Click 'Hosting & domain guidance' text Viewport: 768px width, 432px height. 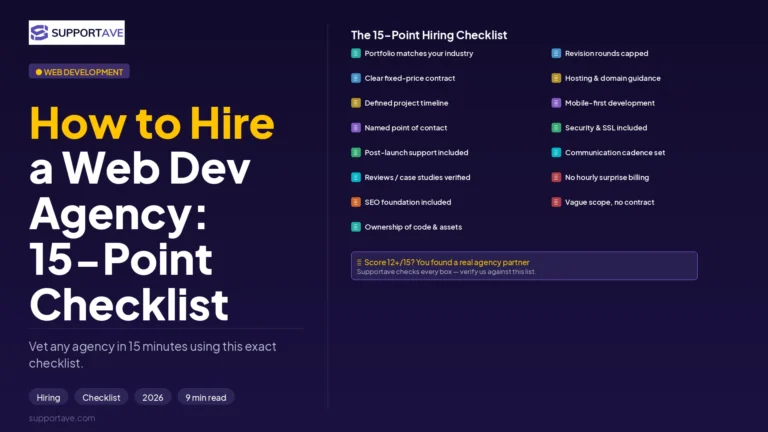(613, 78)
